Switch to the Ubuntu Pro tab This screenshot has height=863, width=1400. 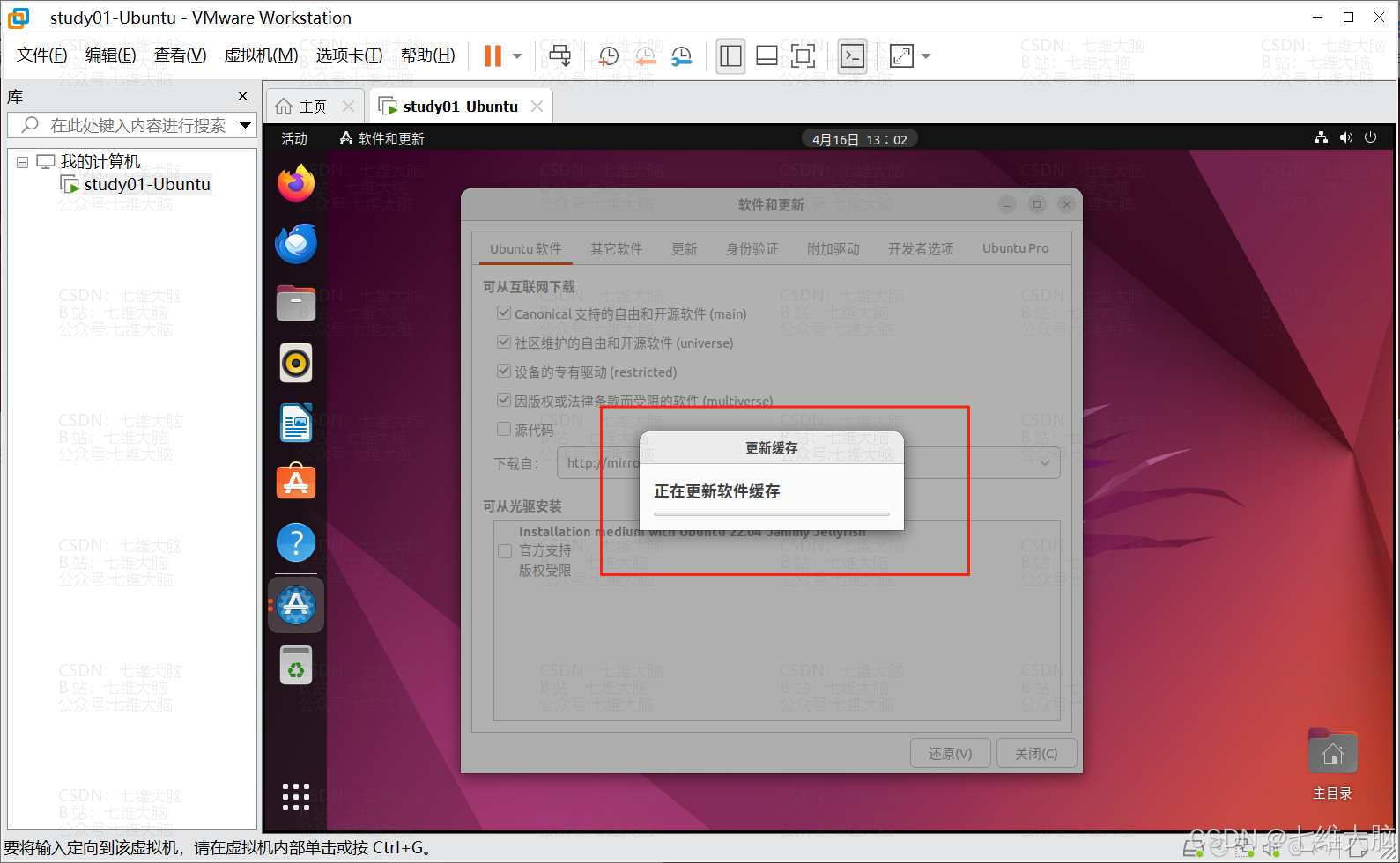pyautogui.click(x=1016, y=249)
